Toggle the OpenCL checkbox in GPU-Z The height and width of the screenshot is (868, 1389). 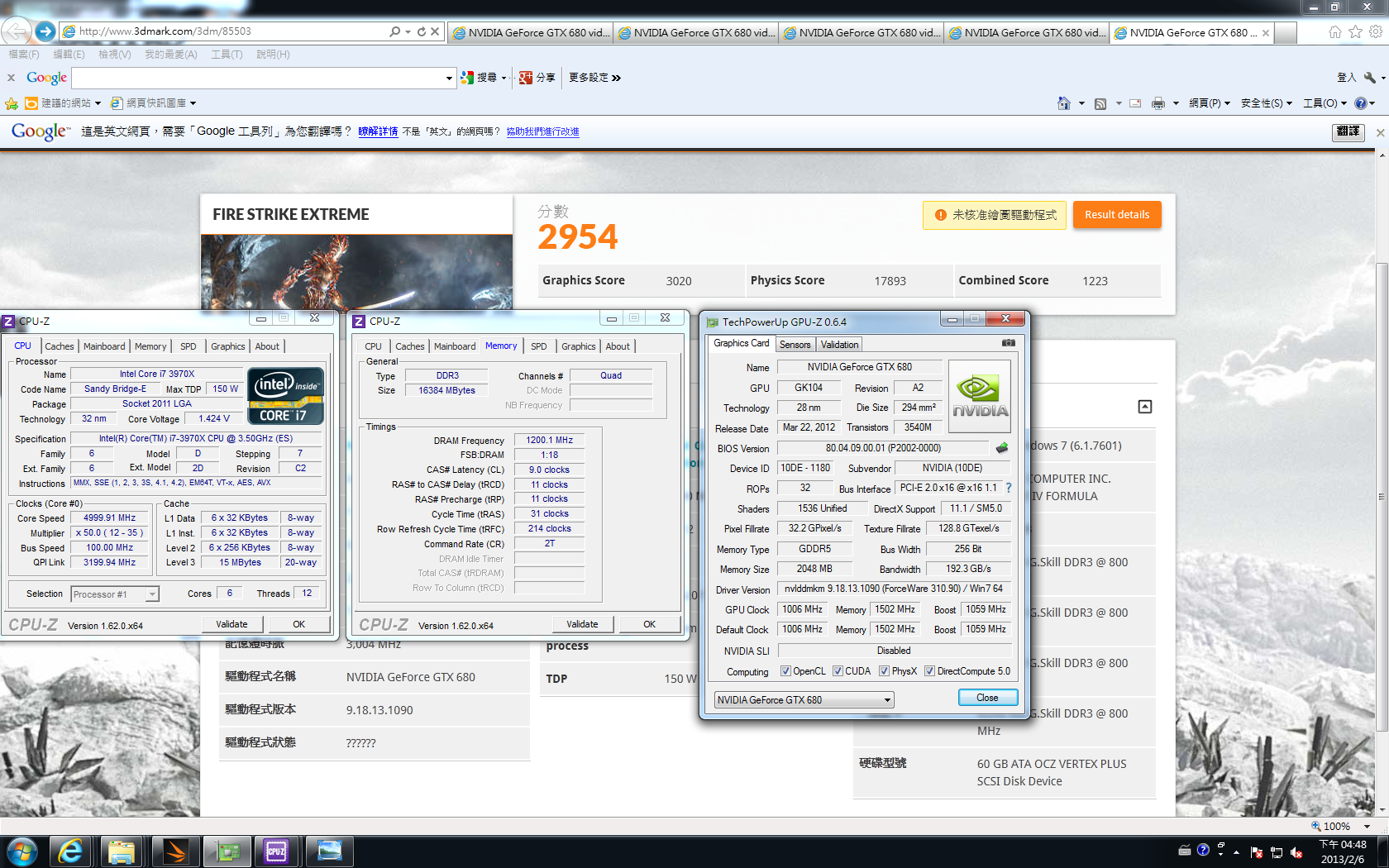(x=785, y=671)
